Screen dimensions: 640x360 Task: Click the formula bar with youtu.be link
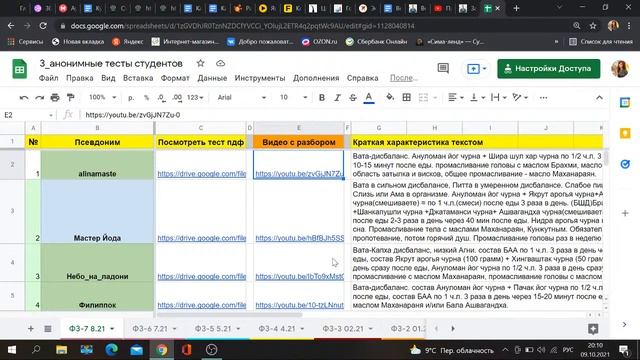click(343, 115)
